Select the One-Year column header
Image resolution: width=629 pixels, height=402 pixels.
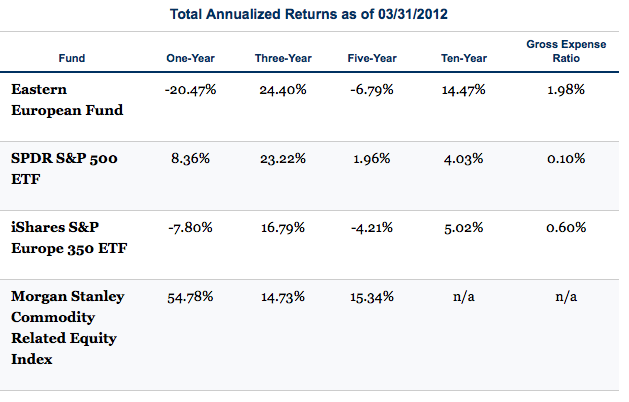pos(189,58)
